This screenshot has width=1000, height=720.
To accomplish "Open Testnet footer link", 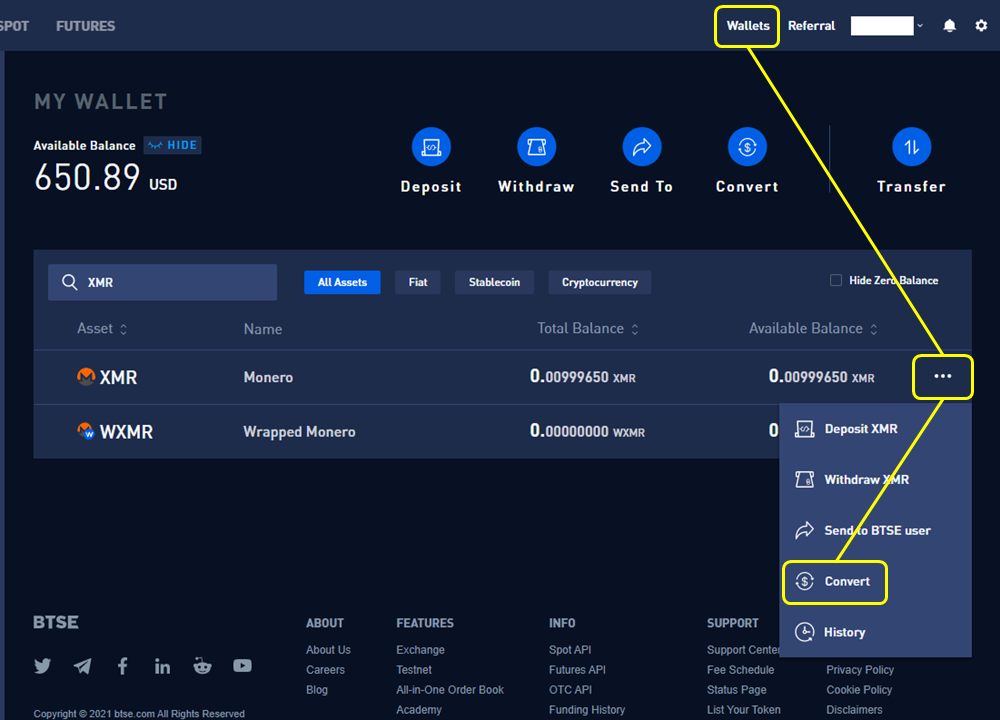I will (x=414, y=670).
